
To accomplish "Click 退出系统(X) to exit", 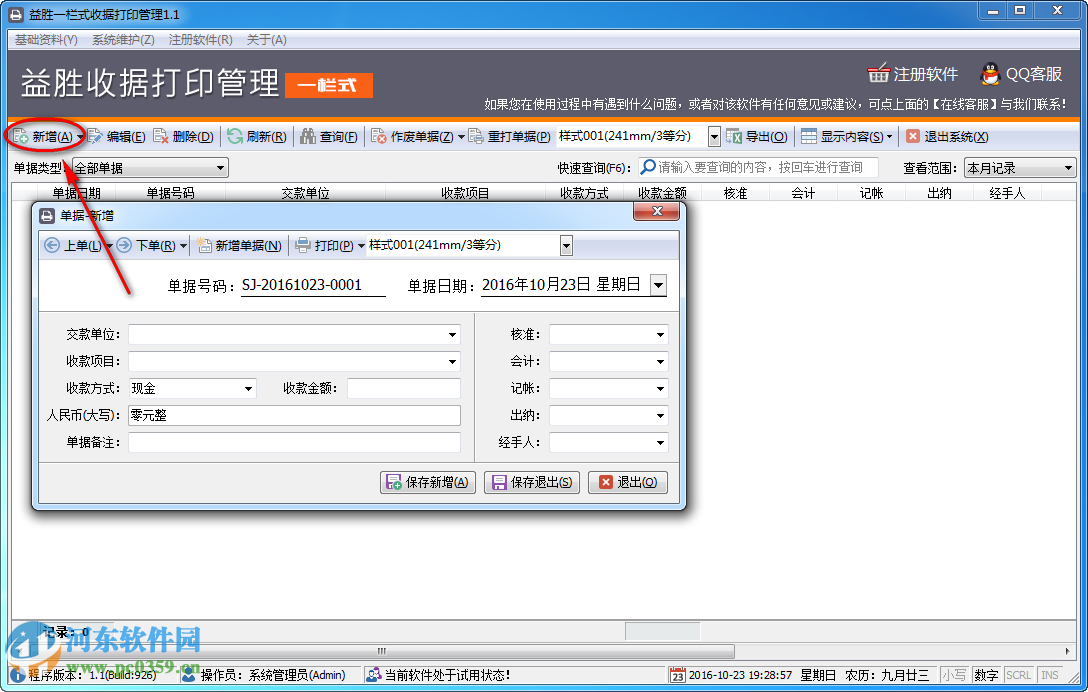I will (947, 137).
